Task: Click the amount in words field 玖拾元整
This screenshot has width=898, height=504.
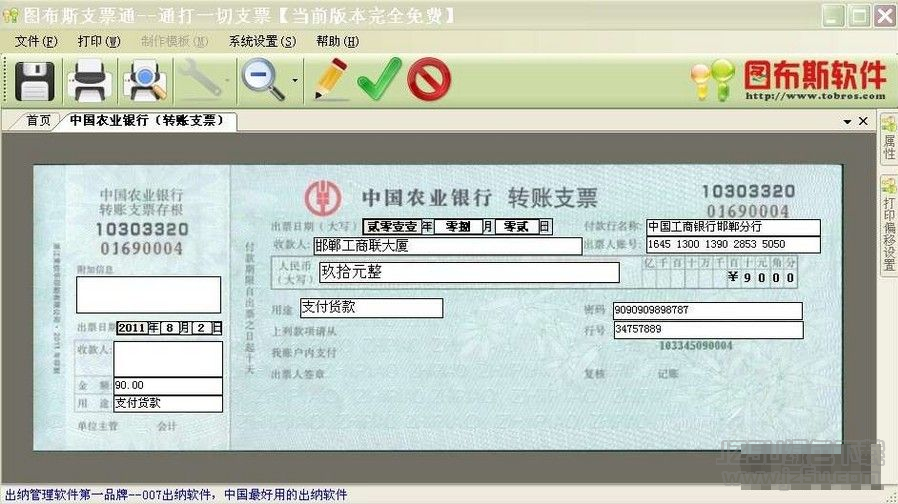Action: 469,272
